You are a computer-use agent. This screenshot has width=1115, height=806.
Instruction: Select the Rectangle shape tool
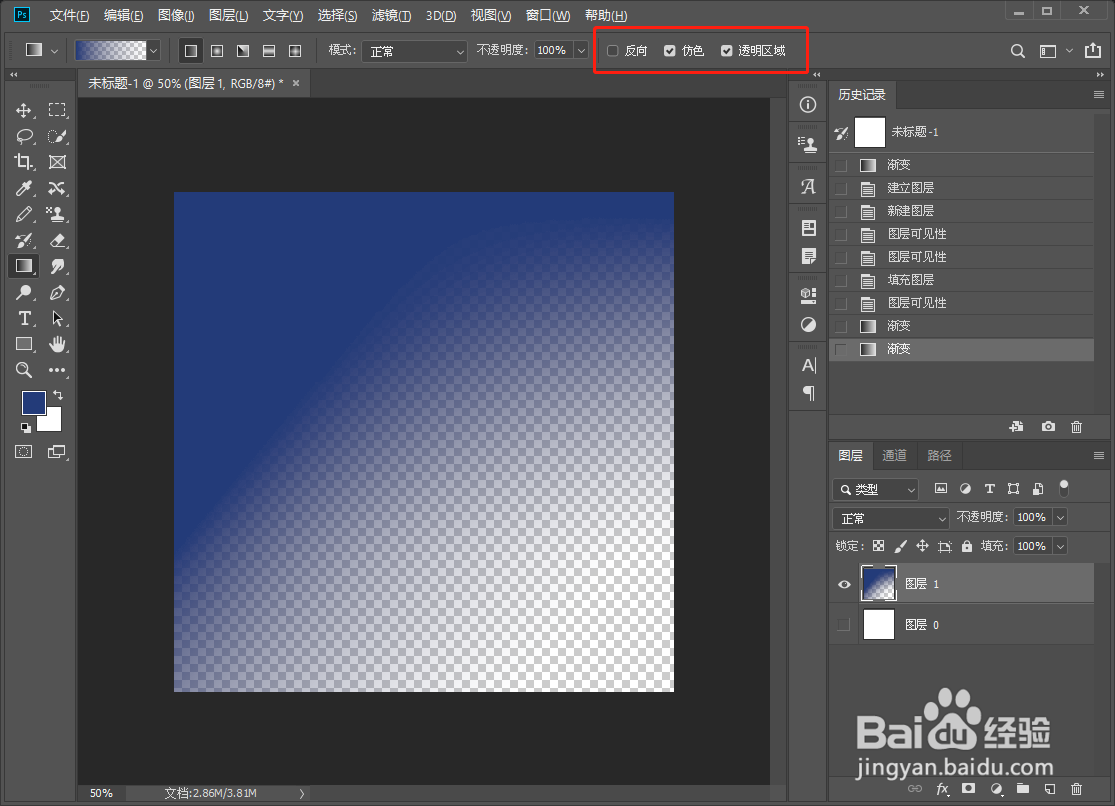coord(23,344)
